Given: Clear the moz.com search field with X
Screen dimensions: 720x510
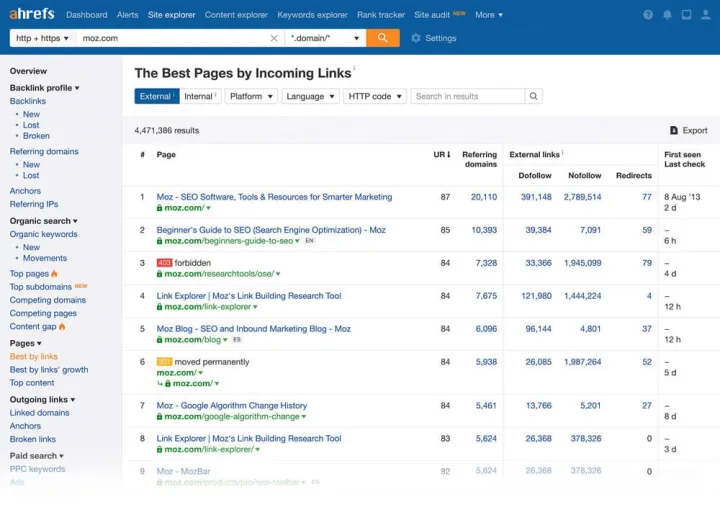Looking at the screenshot, I should point(274,38).
